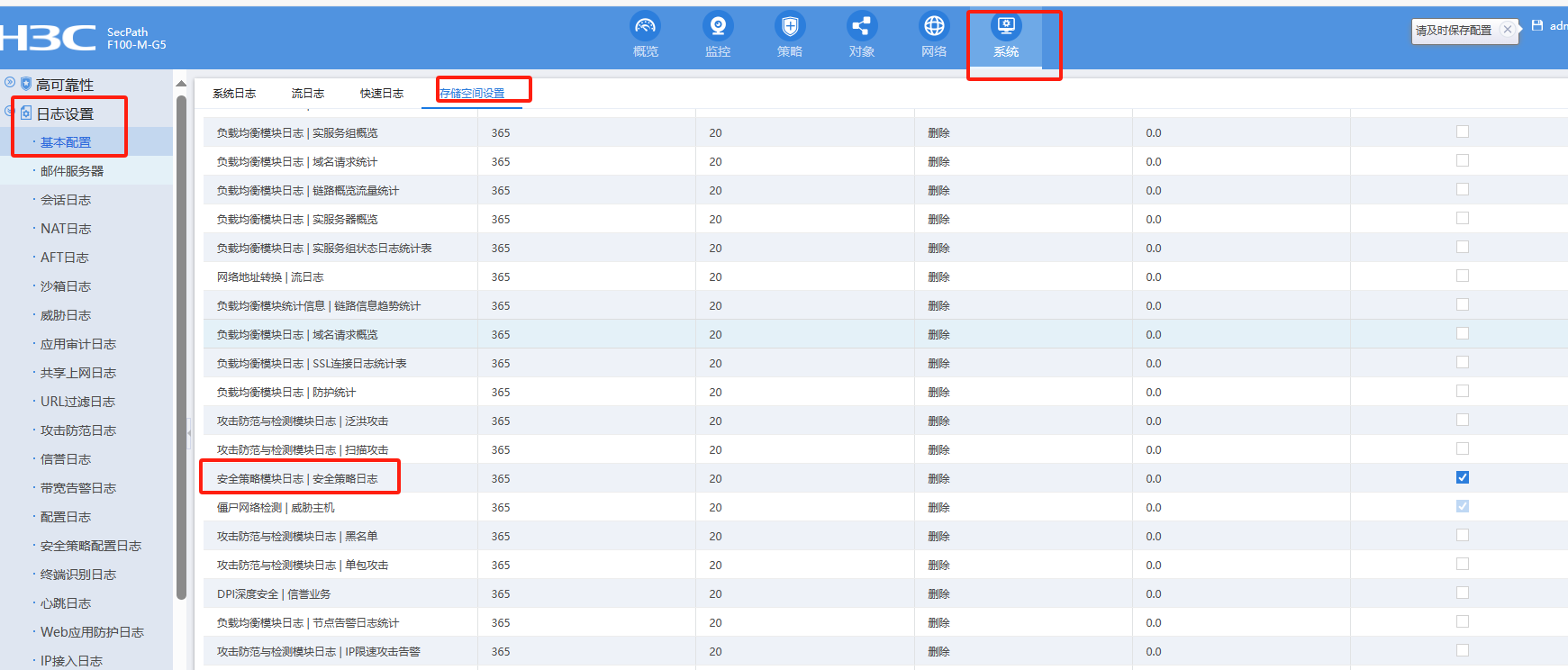1568x670 pixels.
Task: Click the 实服务器概览 row name cell
Action: (x=297, y=220)
